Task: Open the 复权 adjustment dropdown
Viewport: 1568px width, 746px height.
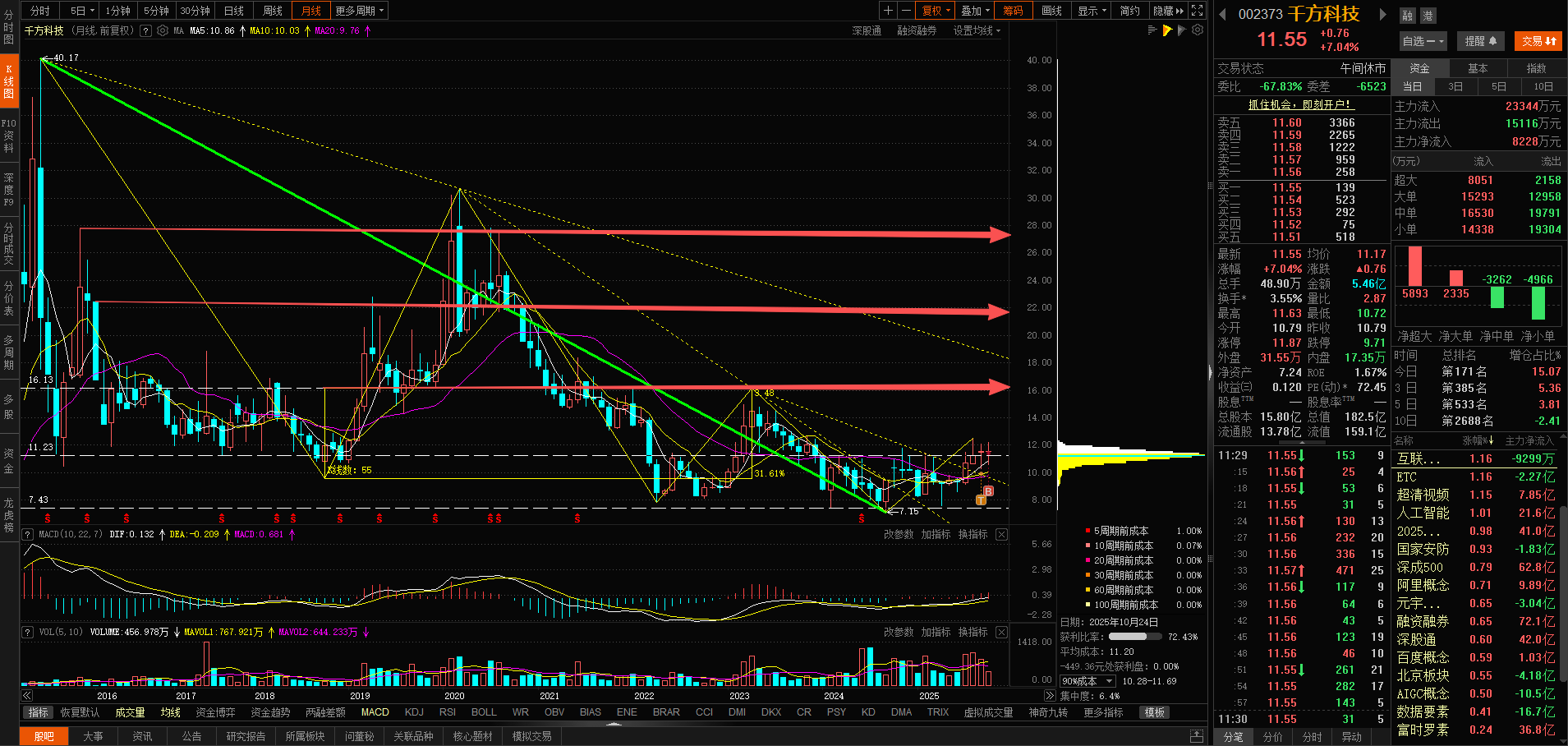Action: (x=936, y=11)
